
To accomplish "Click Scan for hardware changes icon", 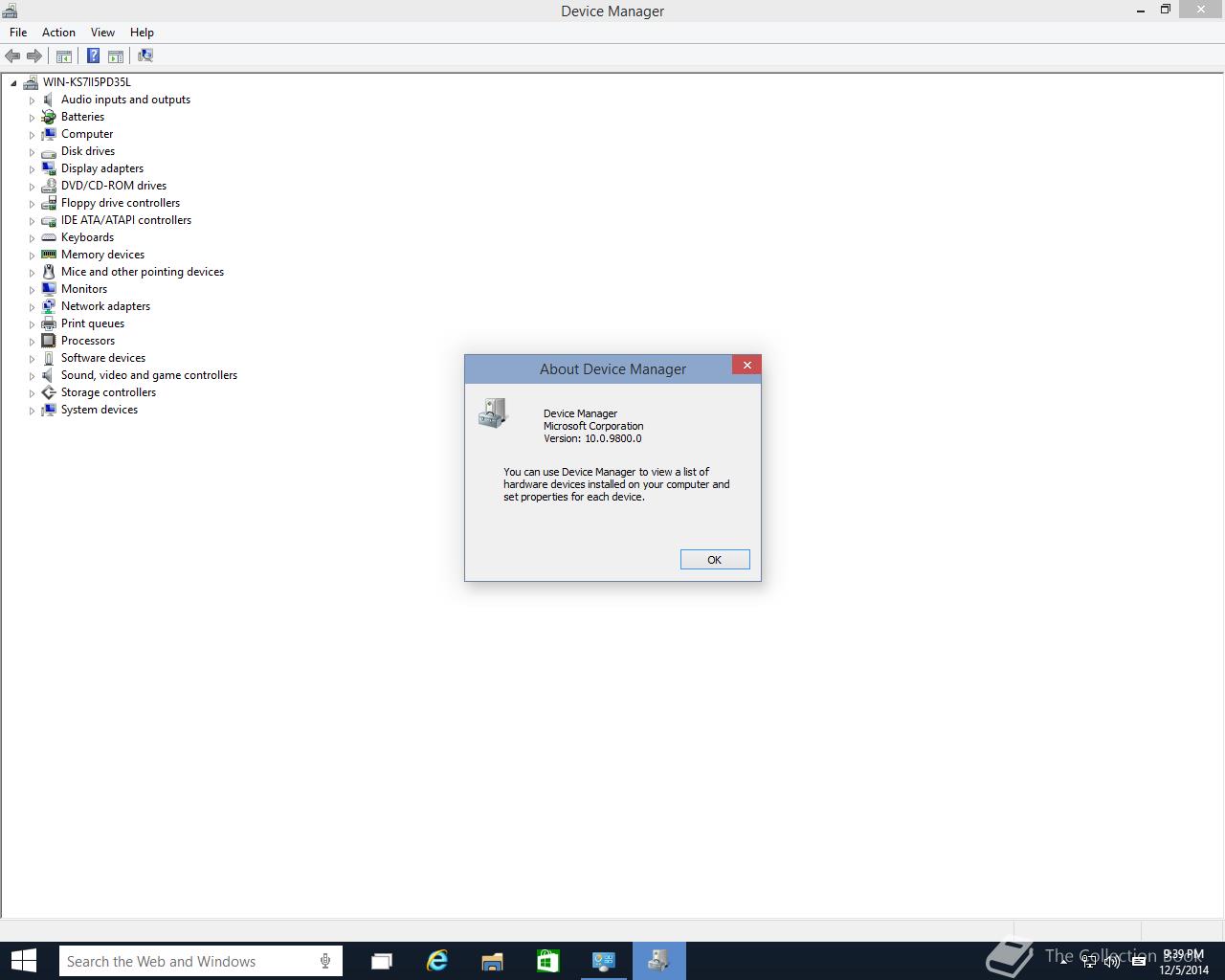I will (145, 56).
